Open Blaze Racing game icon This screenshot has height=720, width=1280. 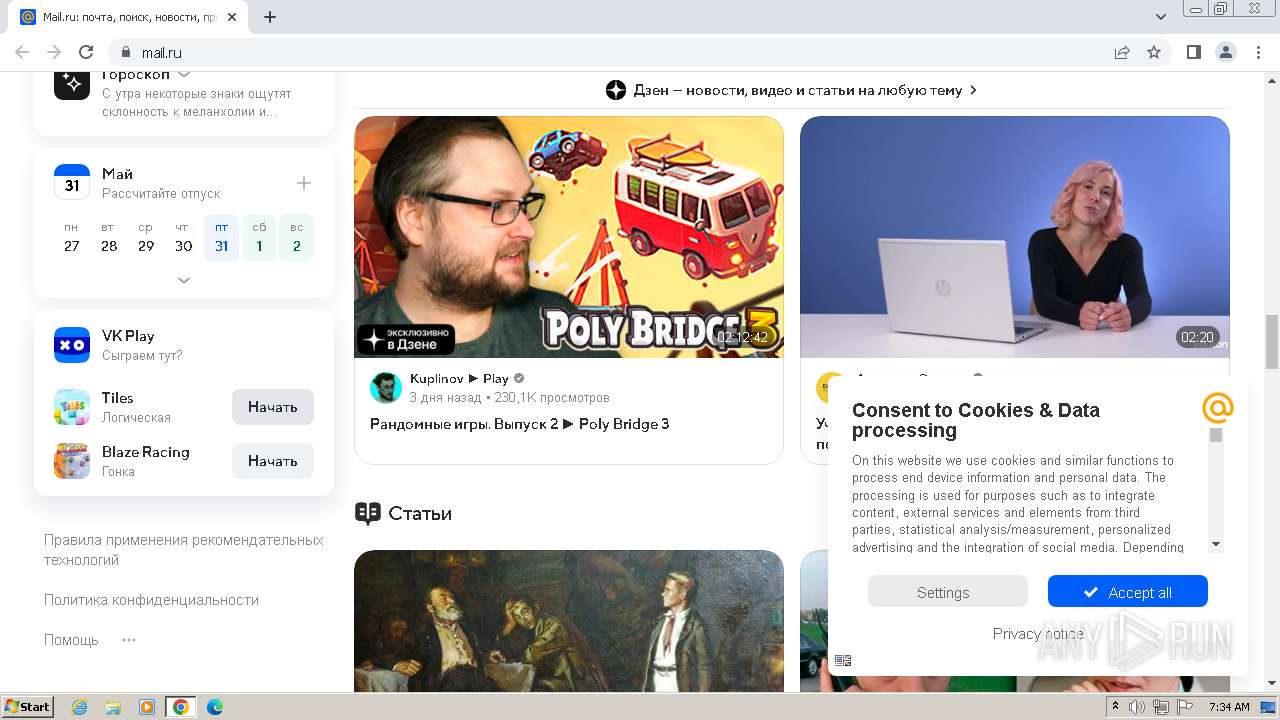click(x=72, y=461)
